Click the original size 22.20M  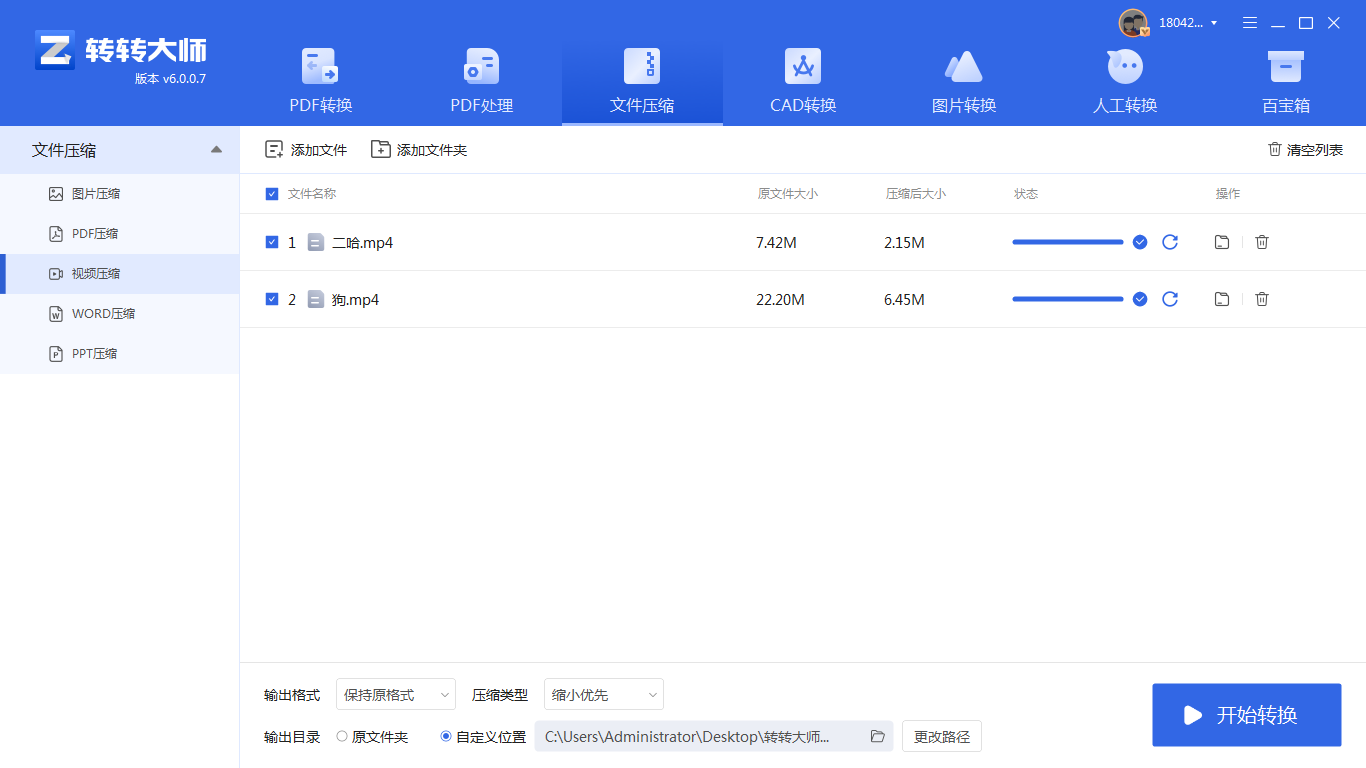pyautogui.click(x=780, y=300)
